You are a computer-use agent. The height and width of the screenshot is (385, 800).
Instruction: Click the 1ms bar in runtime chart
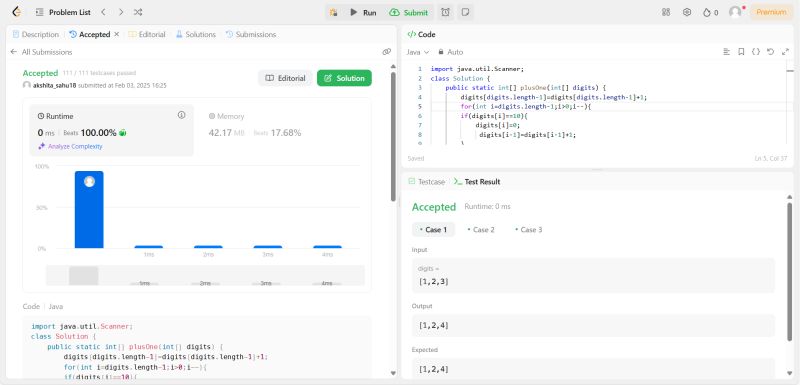pyautogui.click(x=148, y=247)
